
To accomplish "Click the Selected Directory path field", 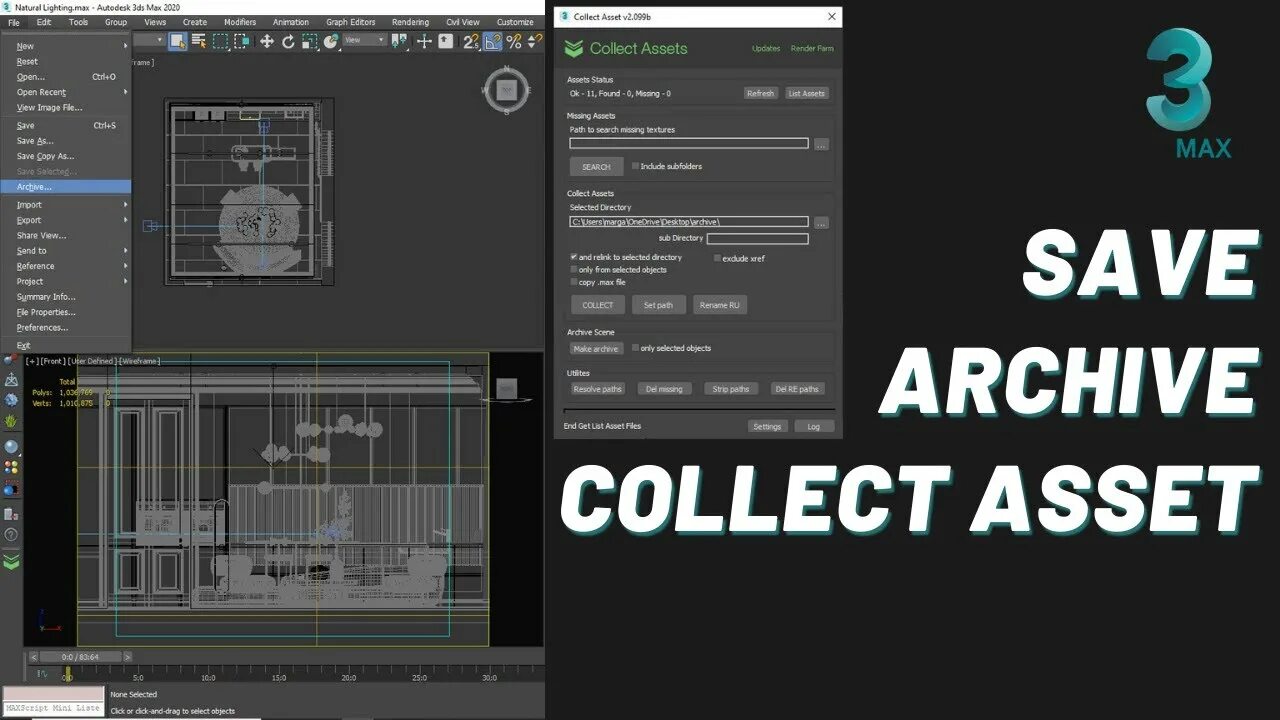I will 690,221.
